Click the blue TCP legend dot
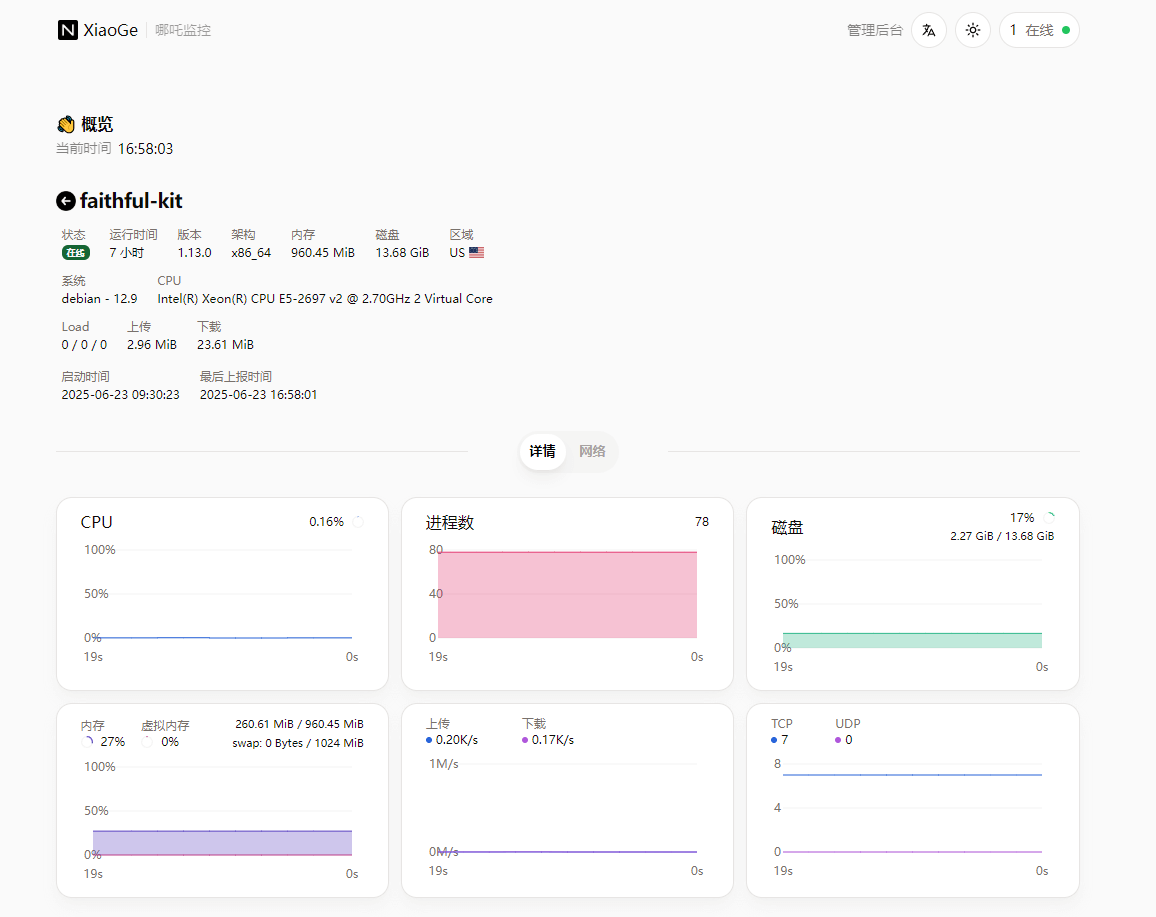The height and width of the screenshot is (917, 1156). coord(774,740)
